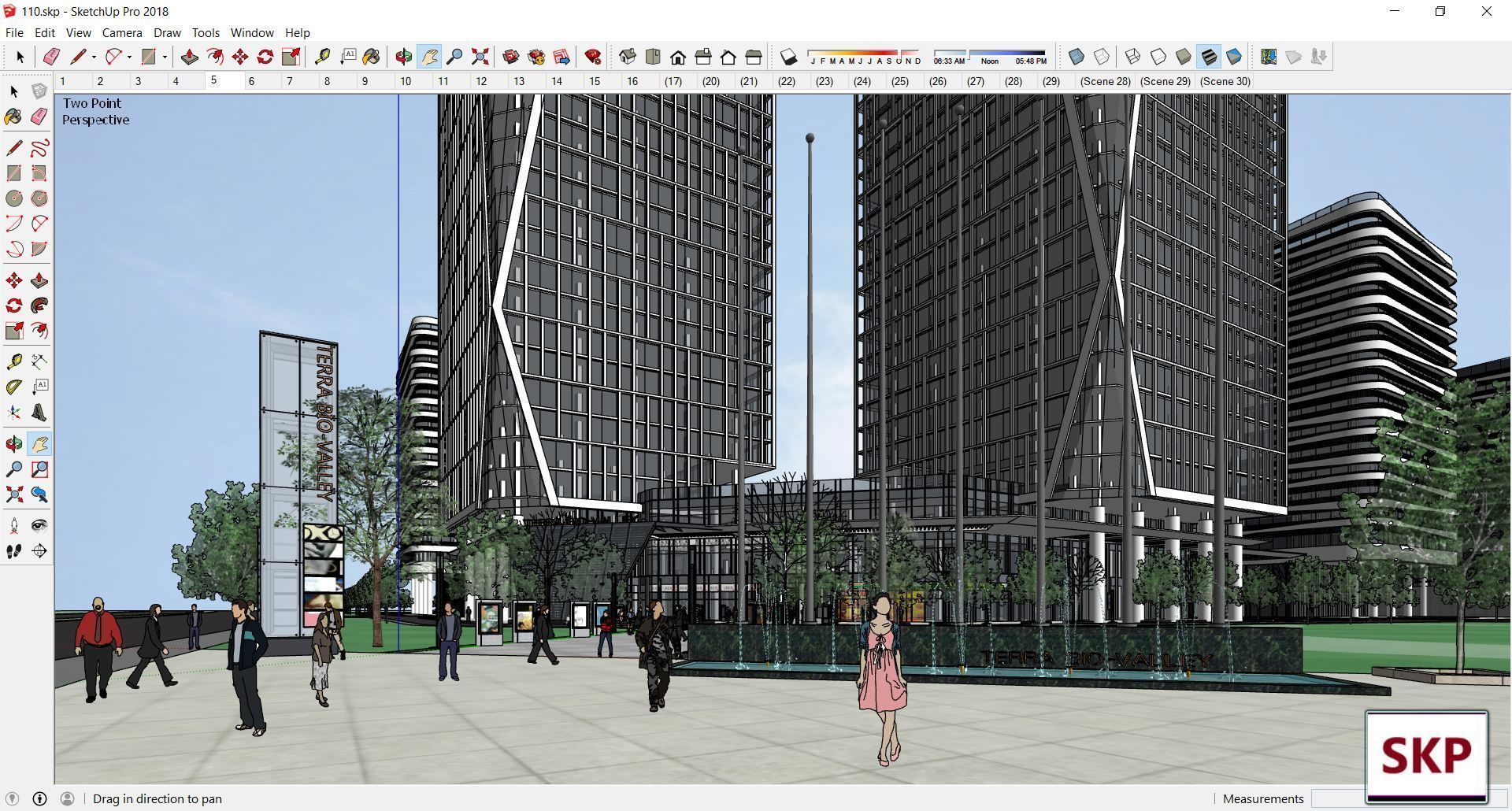Image resolution: width=1512 pixels, height=811 pixels.
Task: Switch to scene tab (22)
Action: pos(786,81)
